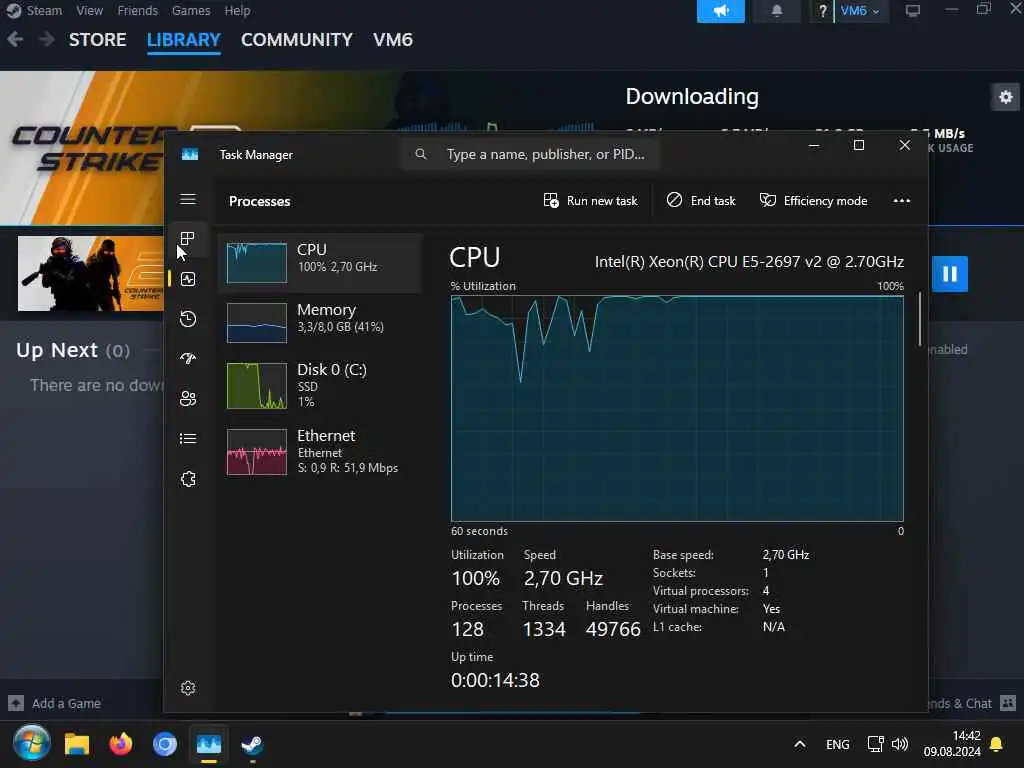1024x768 pixels.
Task: Click ENG language indicator
Action: tap(838, 744)
